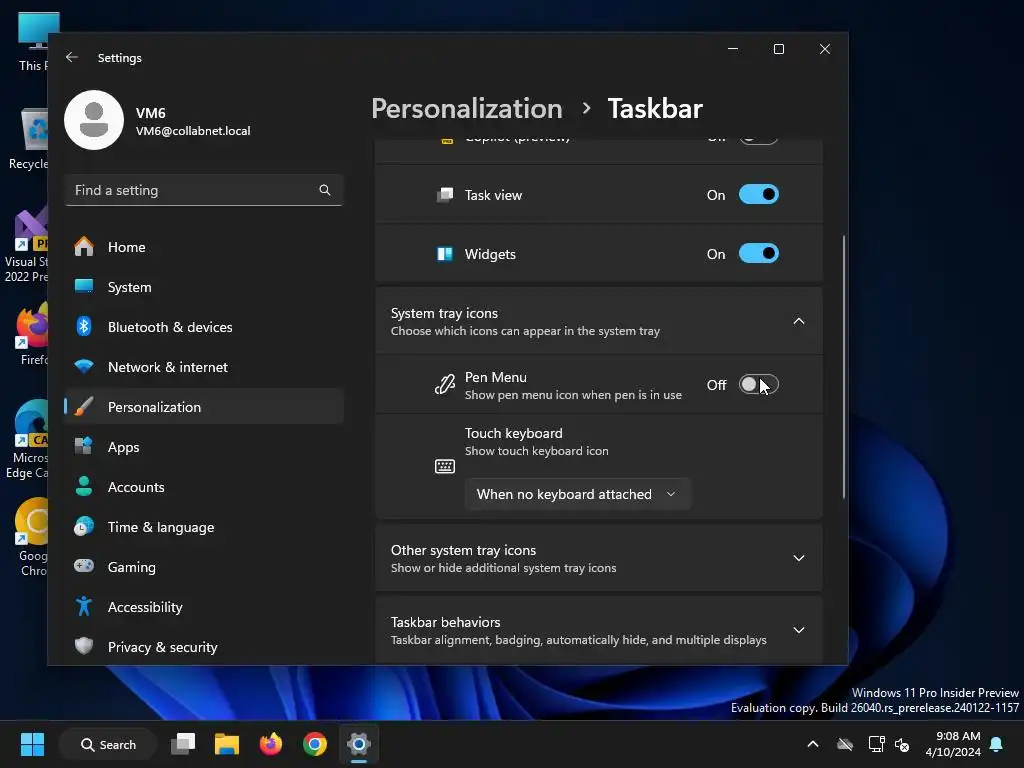
Task: Open File Explorer from the taskbar
Action: pos(227,744)
